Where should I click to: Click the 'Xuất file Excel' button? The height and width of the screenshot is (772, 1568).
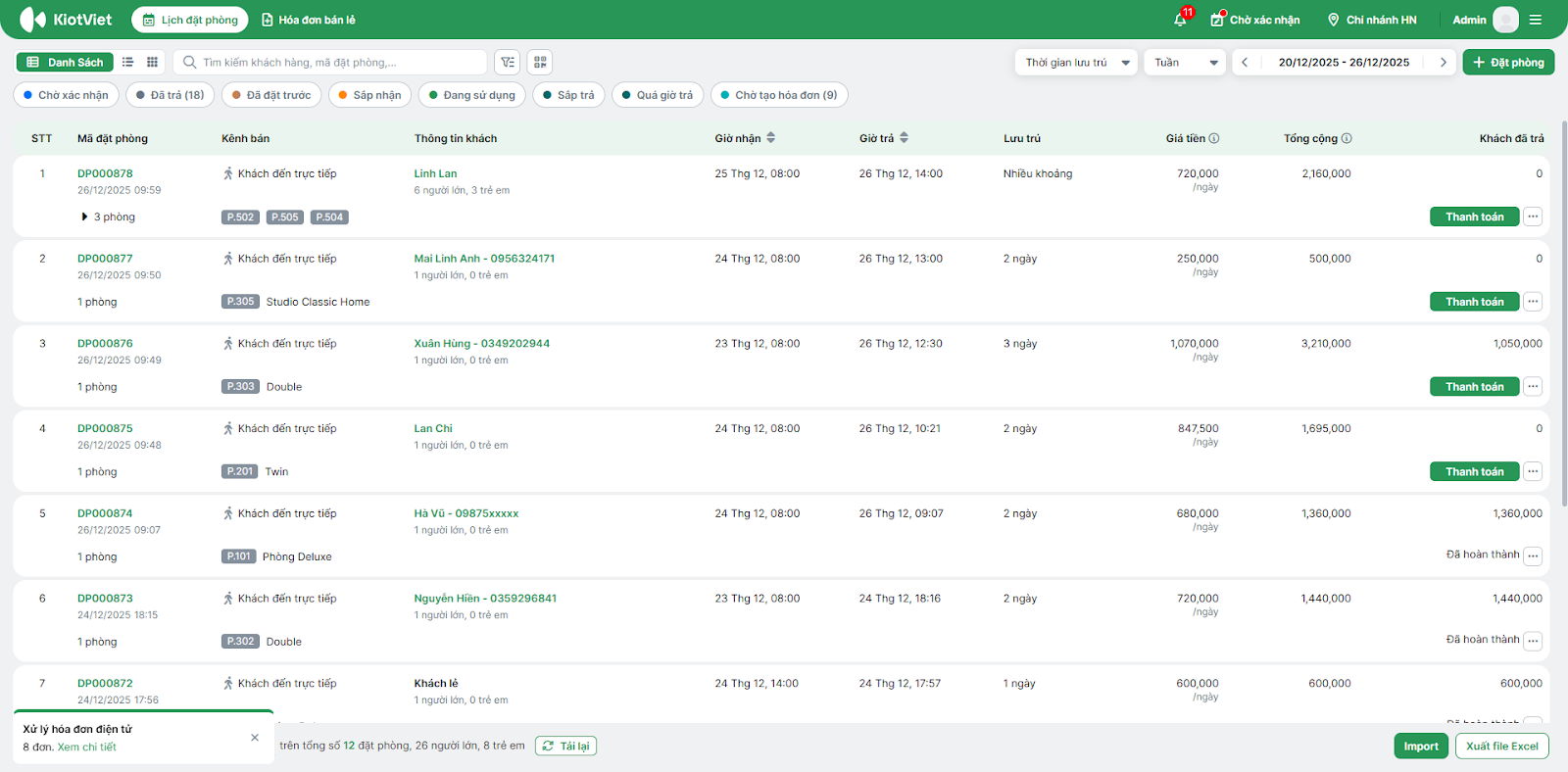click(1501, 747)
